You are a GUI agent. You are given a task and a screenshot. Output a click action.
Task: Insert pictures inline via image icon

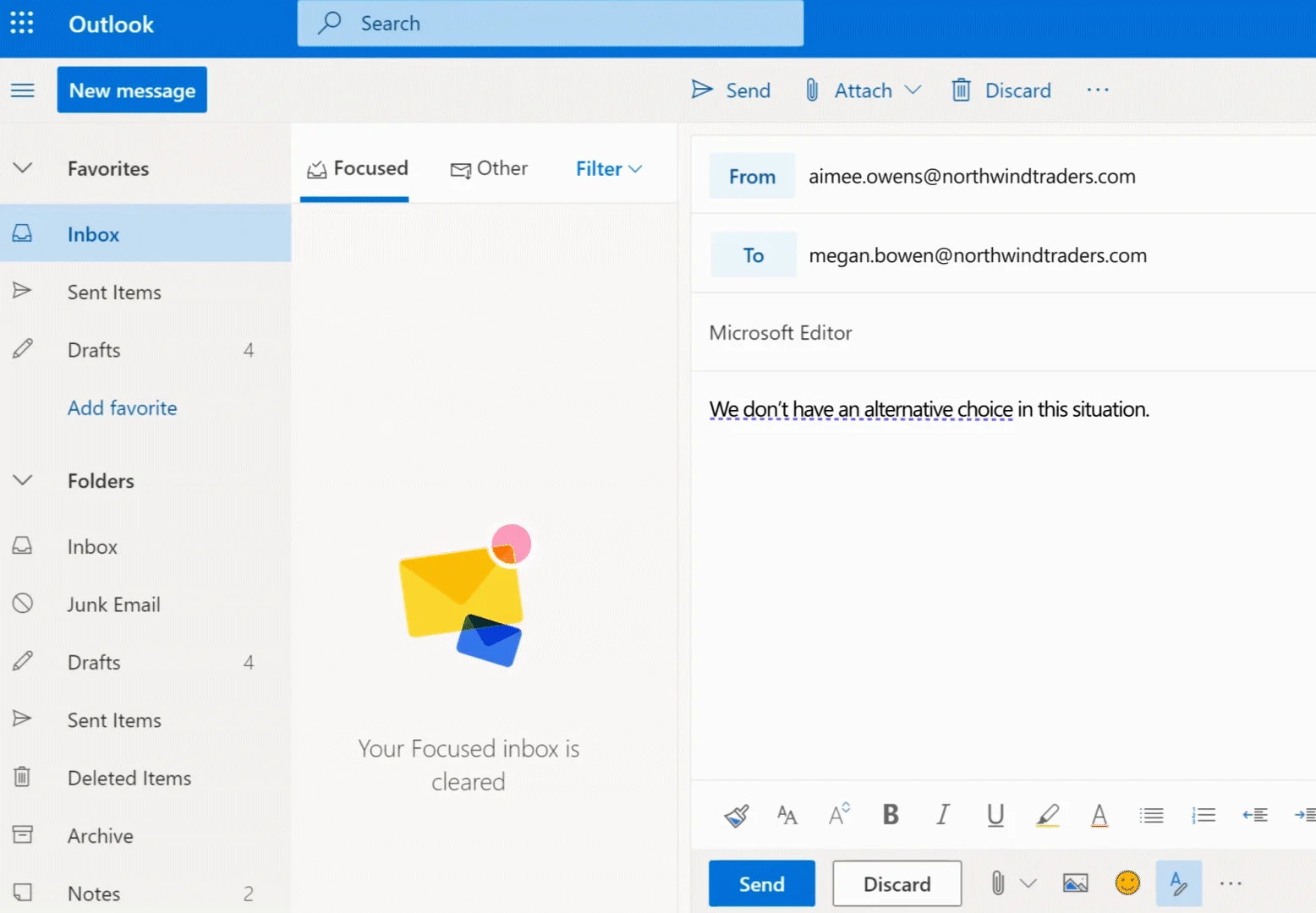[1075, 883]
